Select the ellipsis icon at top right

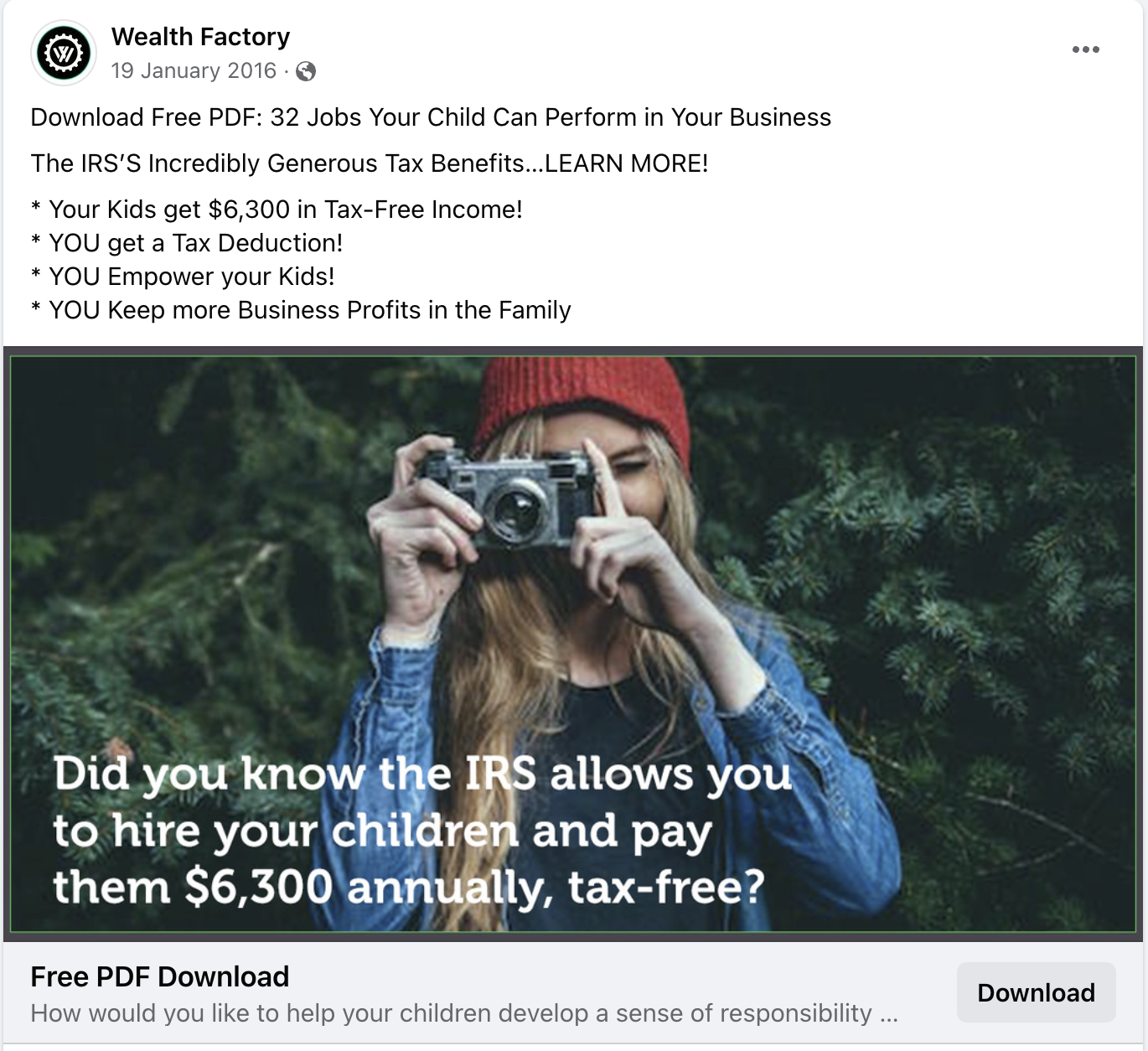1085,49
